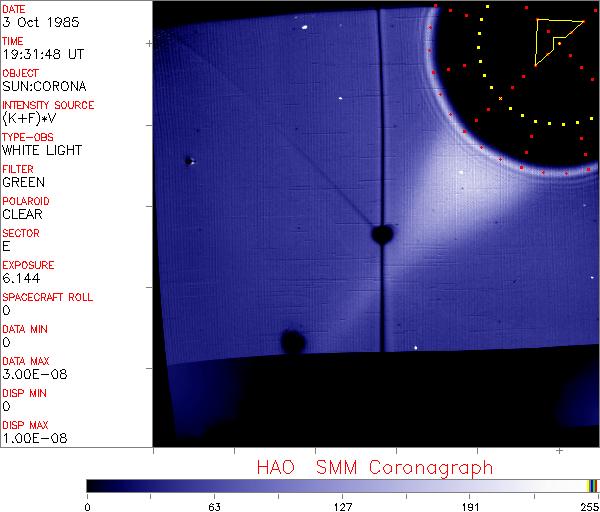
Task: Click the yellow triangle pointer marker
Action: tap(551, 40)
